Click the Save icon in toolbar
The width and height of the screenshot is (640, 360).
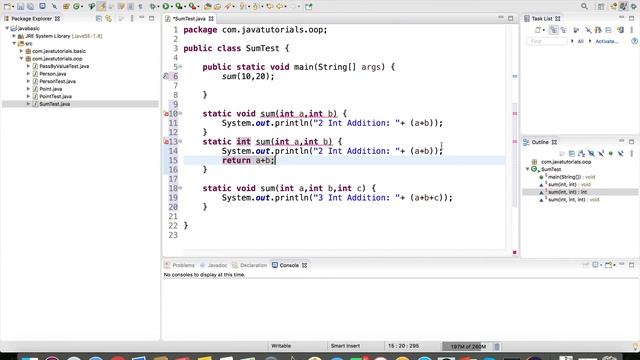(20, 6)
